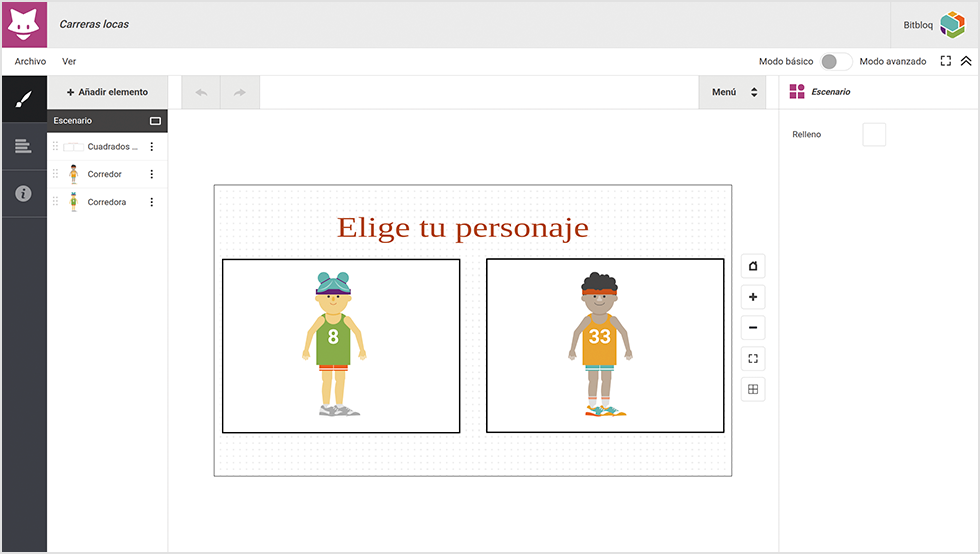This screenshot has width=980, height=554.
Task: Select the Cuadrados element row
Action: (x=108, y=146)
